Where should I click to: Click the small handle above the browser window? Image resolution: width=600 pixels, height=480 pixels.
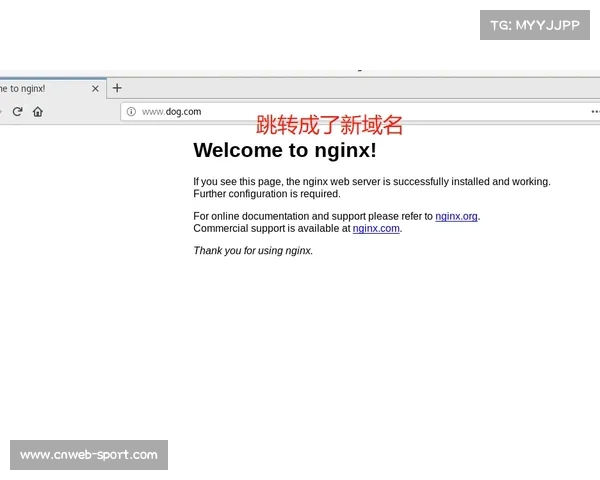click(360, 68)
